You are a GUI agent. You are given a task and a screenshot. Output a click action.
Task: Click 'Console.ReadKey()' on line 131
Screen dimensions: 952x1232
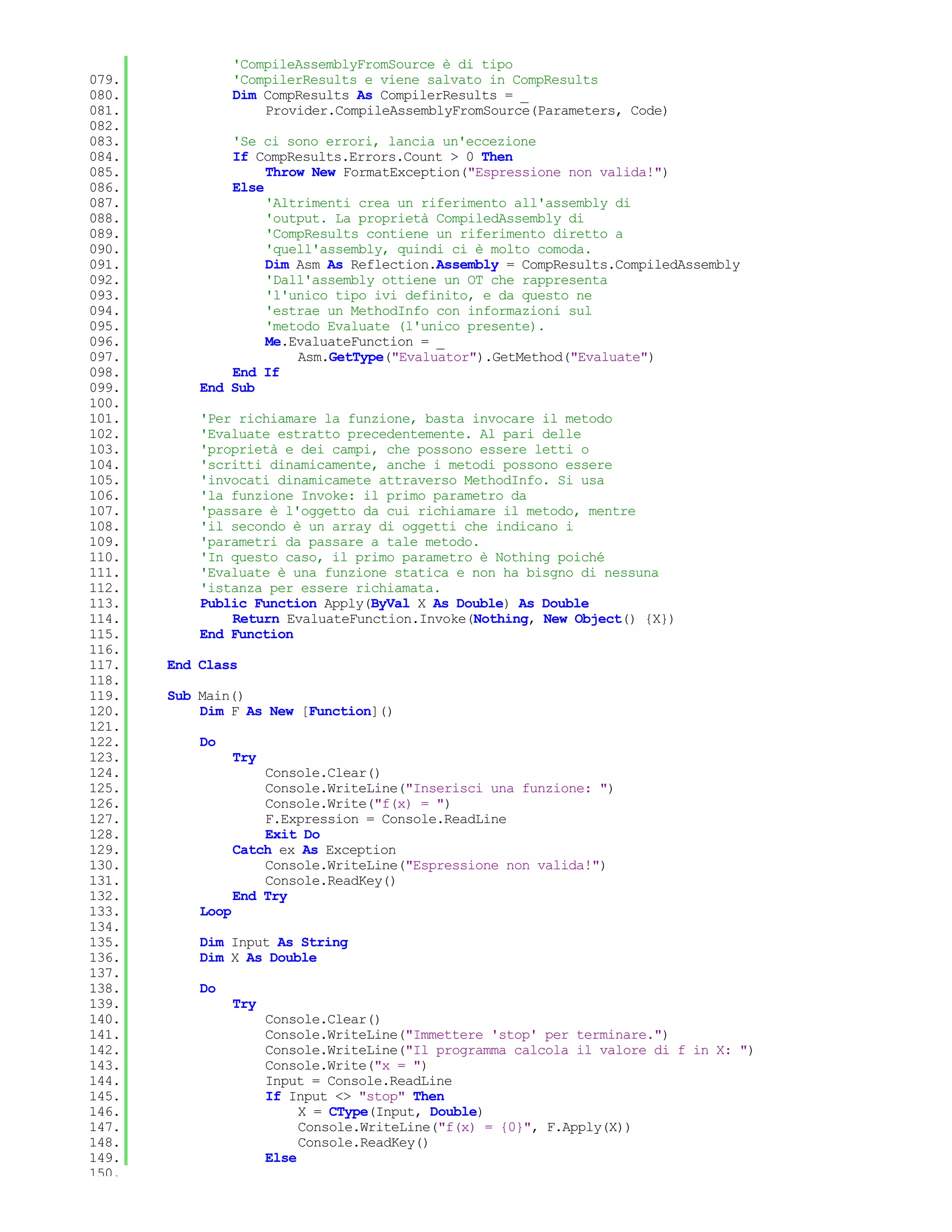[x=331, y=881]
